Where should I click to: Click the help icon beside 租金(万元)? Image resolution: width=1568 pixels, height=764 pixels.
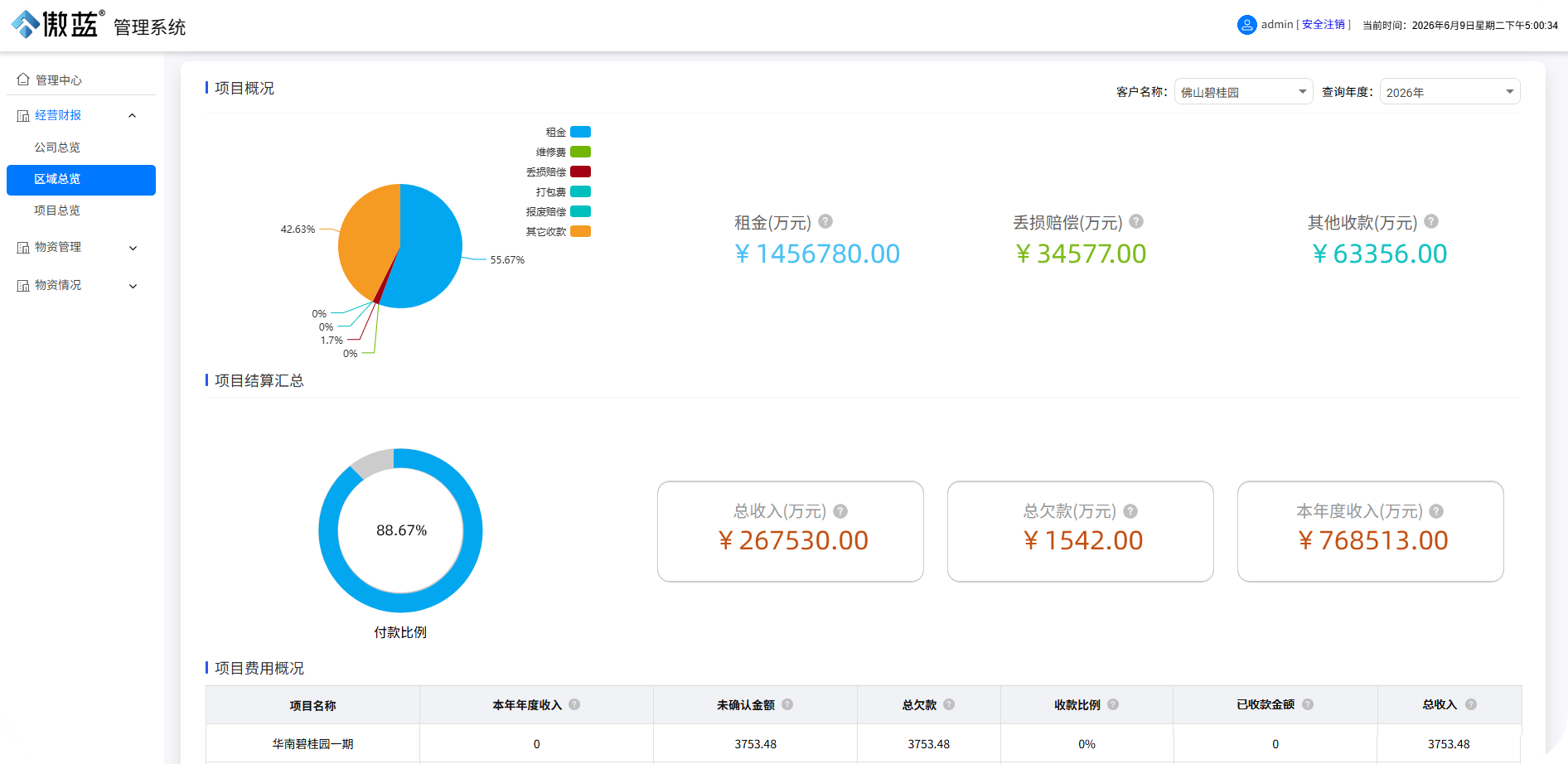(825, 221)
